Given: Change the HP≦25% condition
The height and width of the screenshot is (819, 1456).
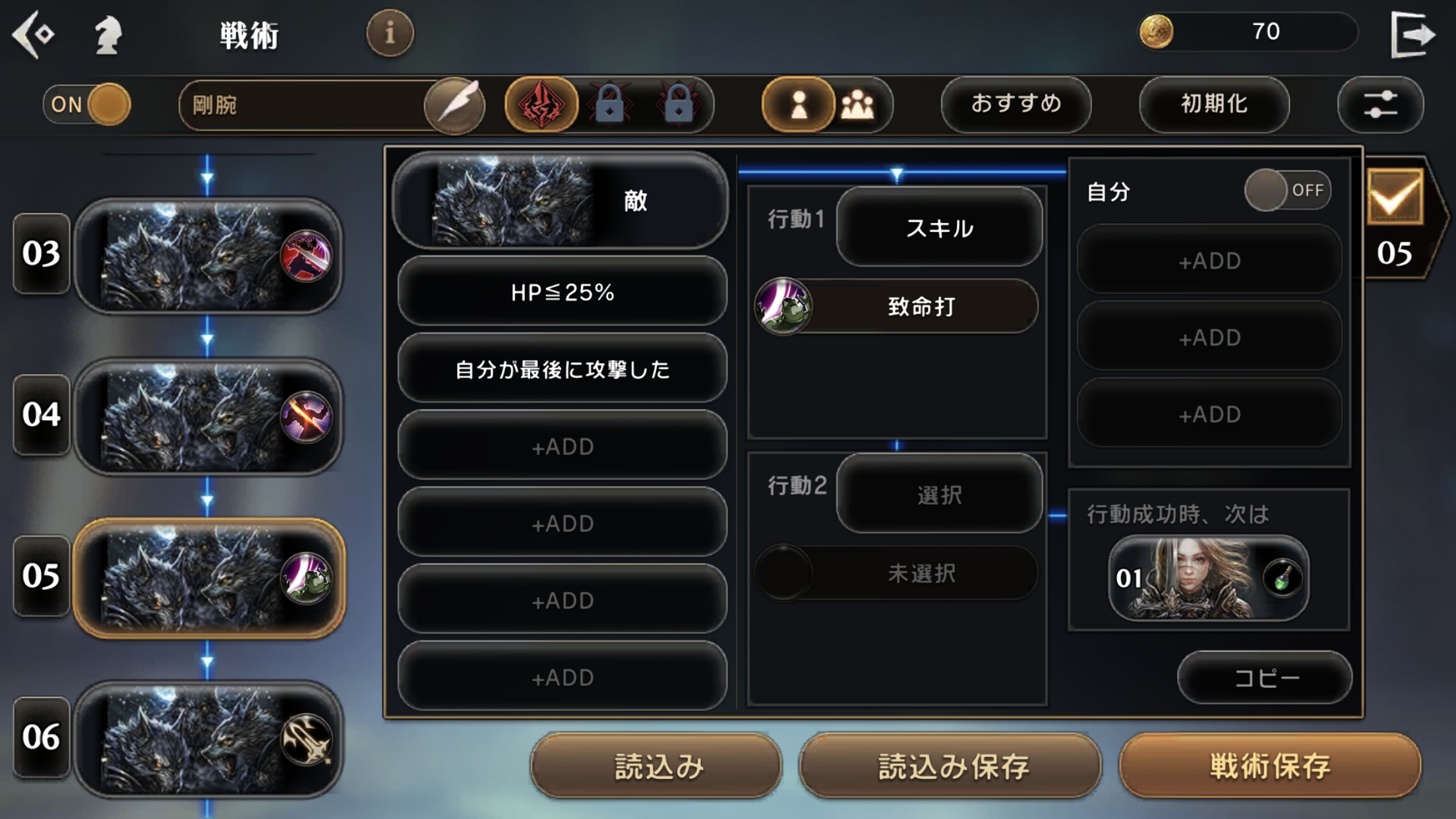Looking at the screenshot, I should coord(562,291).
